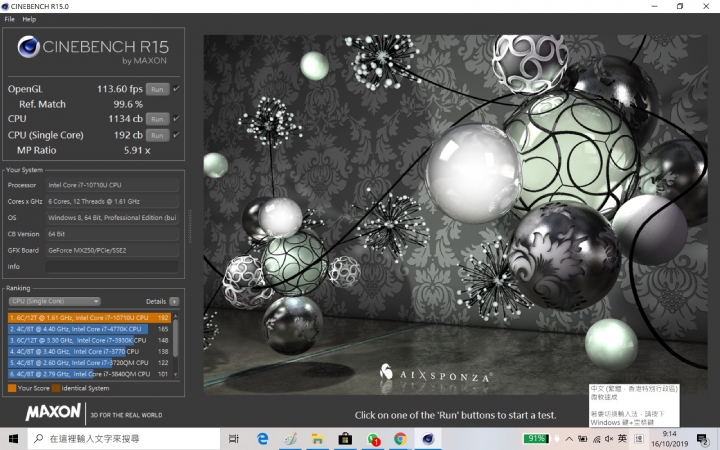Screen dimensions: 720x450
Task: Open the Help menu
Action: pos(29,19)
